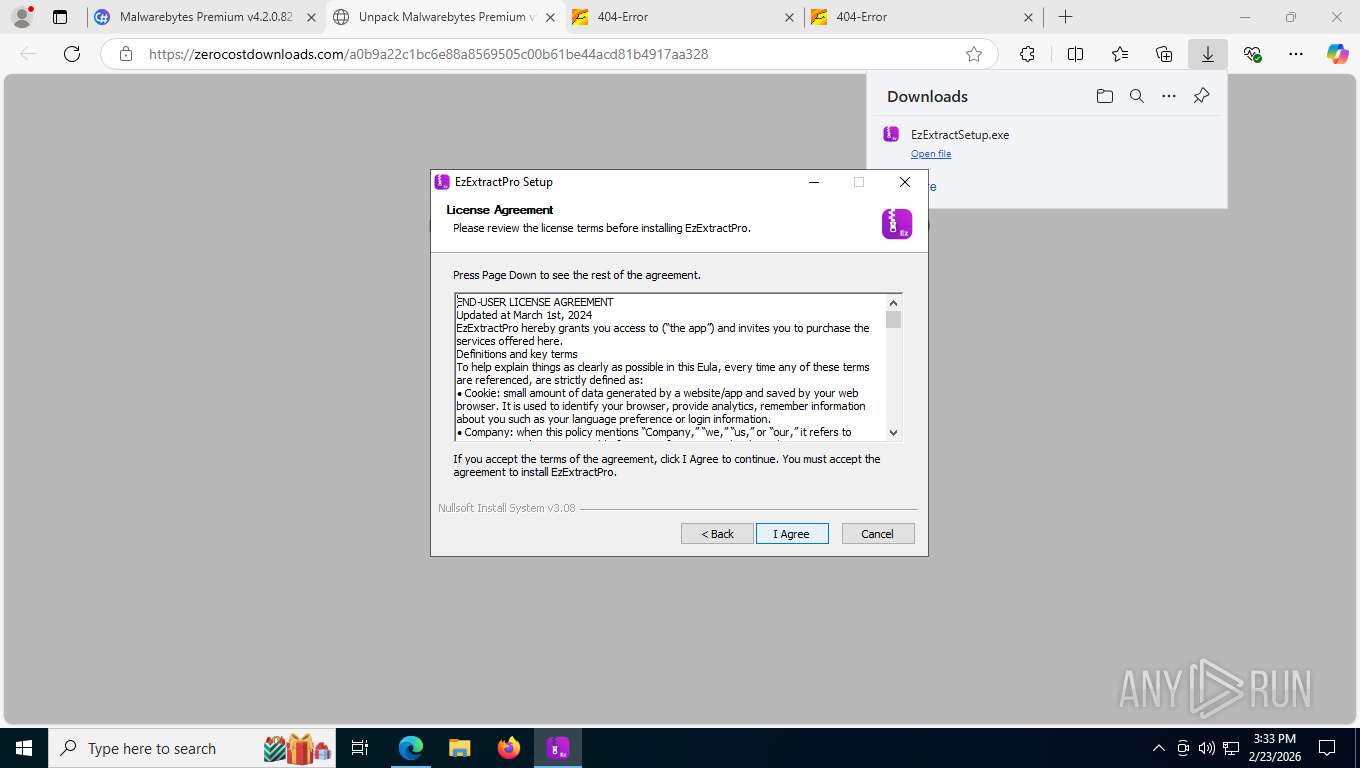Search downloads with the magnifier icon

pyautogui.click(x=1137, y=96)
